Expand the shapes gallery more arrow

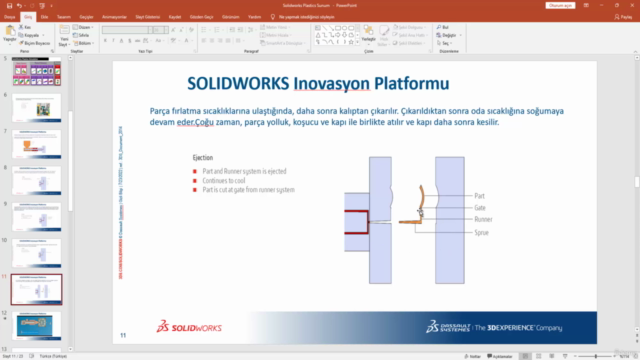click(358, 42)
